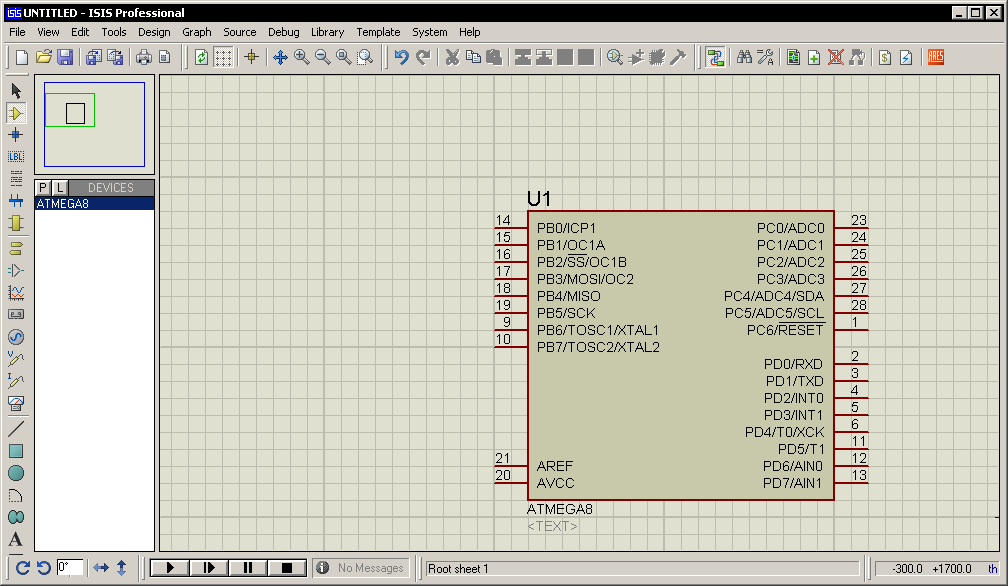Screen dimensions: 1008x586
Task: Create a new design file
Action: click(22, 57)
